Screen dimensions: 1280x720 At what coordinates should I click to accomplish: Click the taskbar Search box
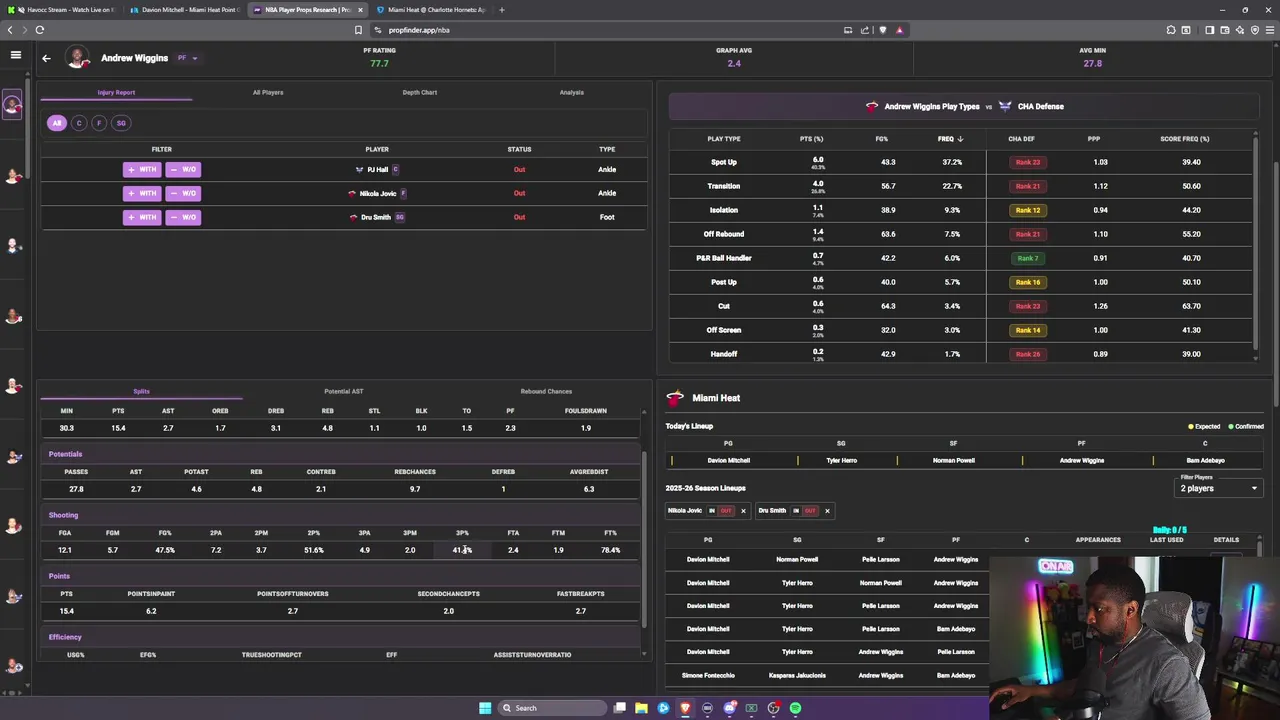(553, 708)
